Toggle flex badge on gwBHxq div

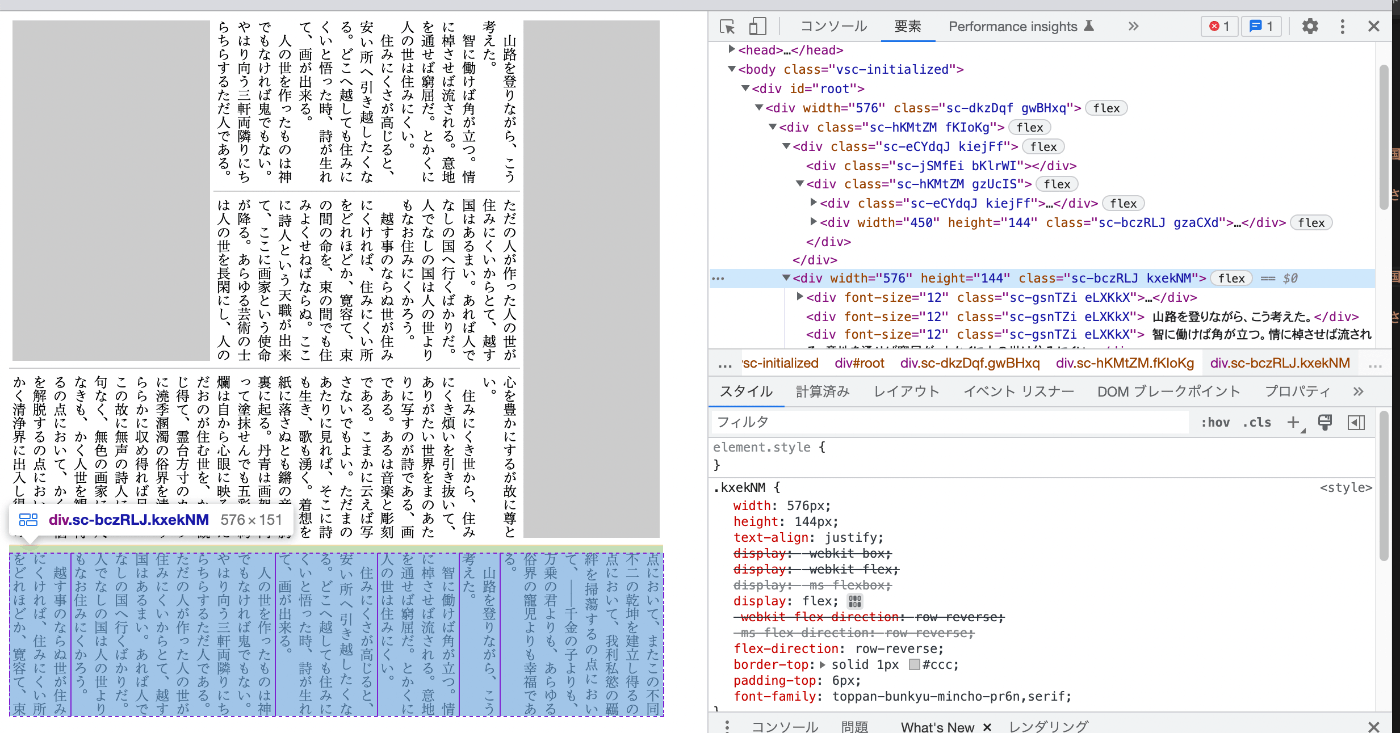(x=1107, y=108)
